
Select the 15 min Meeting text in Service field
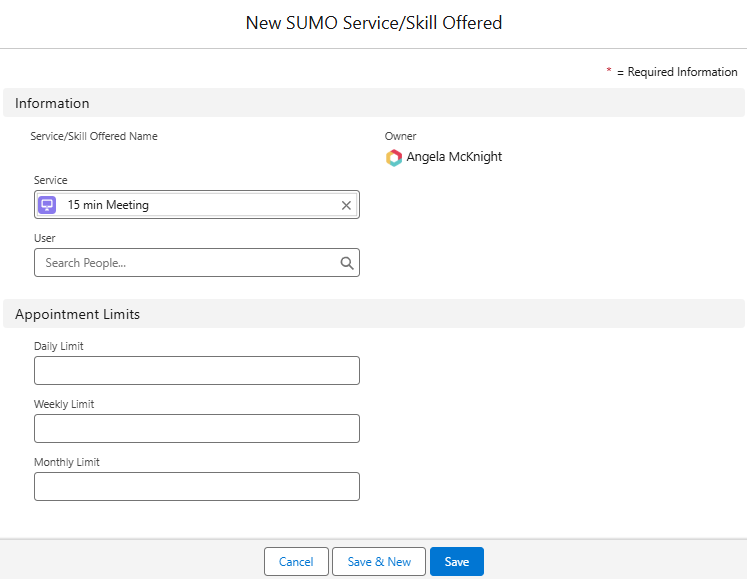pyautogui.click(x=108, y=205)
